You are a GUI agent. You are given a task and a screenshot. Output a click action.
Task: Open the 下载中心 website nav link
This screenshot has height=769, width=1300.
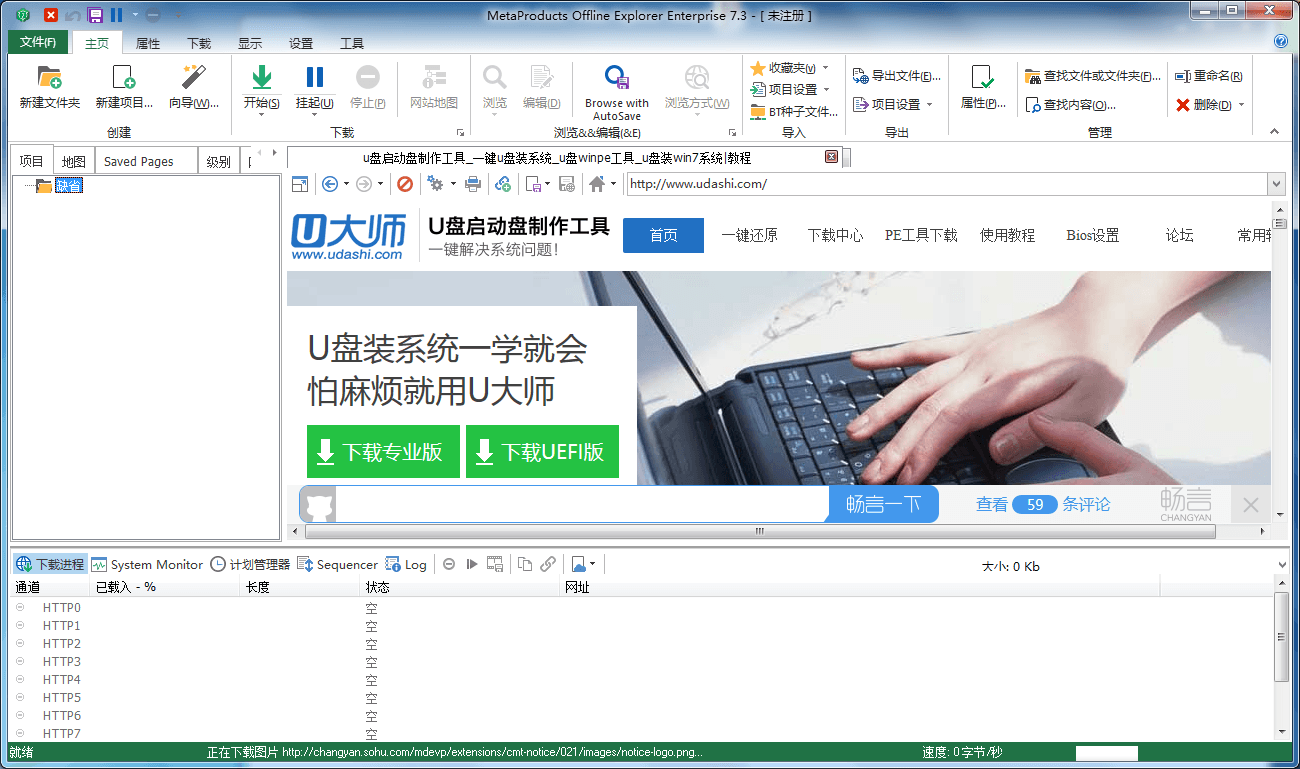[835, 235]
